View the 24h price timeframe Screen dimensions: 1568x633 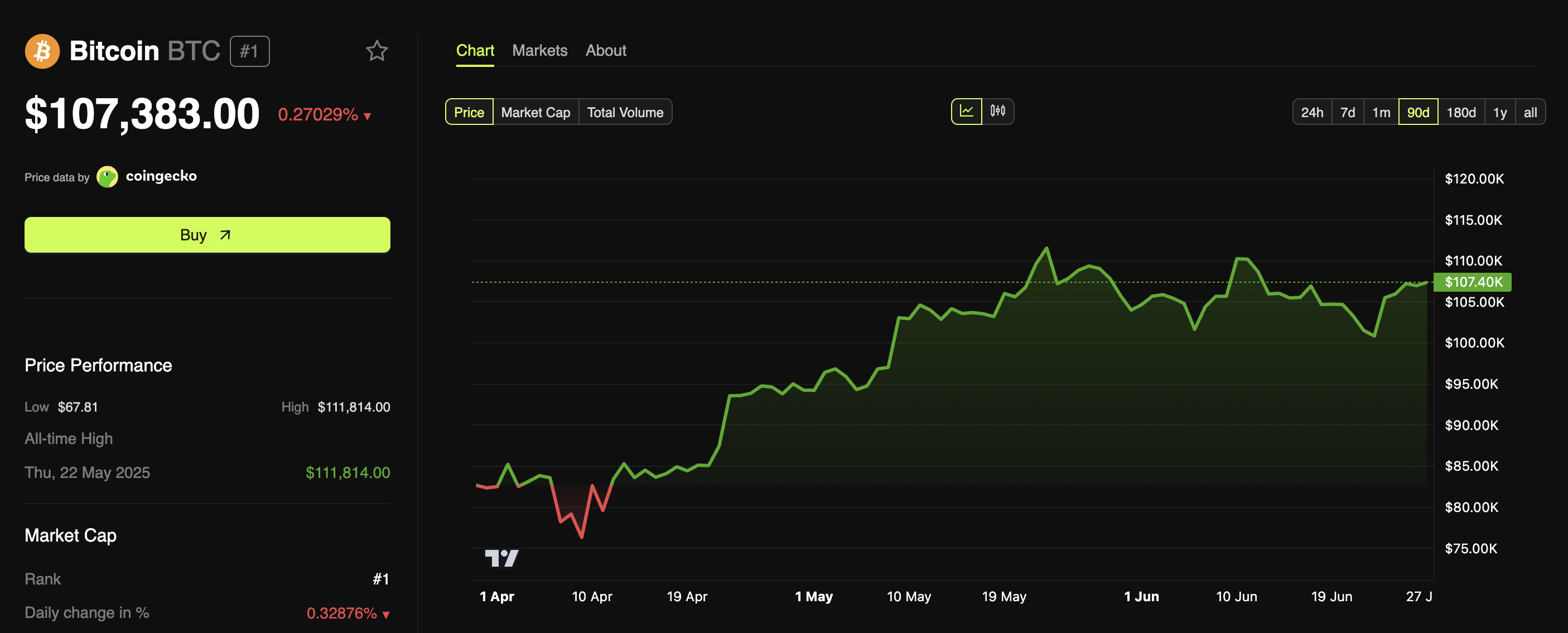1313,112
